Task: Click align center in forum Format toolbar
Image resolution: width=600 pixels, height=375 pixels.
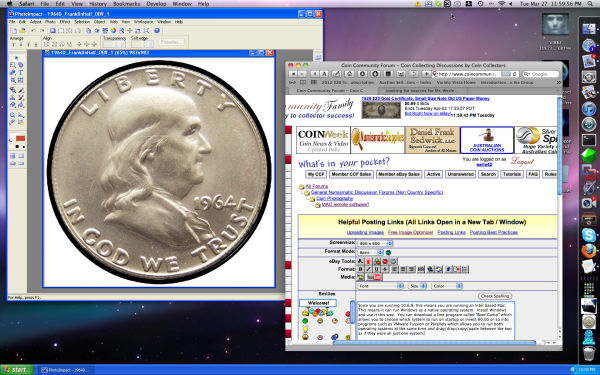Action: coord(403,269)
